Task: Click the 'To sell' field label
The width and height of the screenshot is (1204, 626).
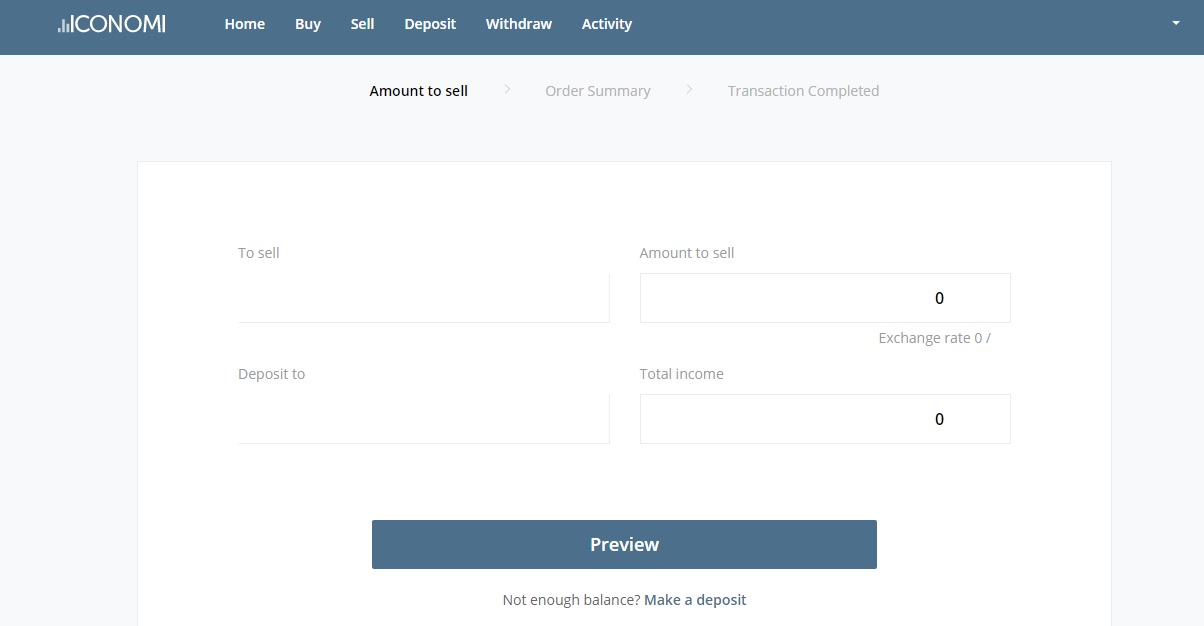Action: pyautogui.click(x=259, y=253)
